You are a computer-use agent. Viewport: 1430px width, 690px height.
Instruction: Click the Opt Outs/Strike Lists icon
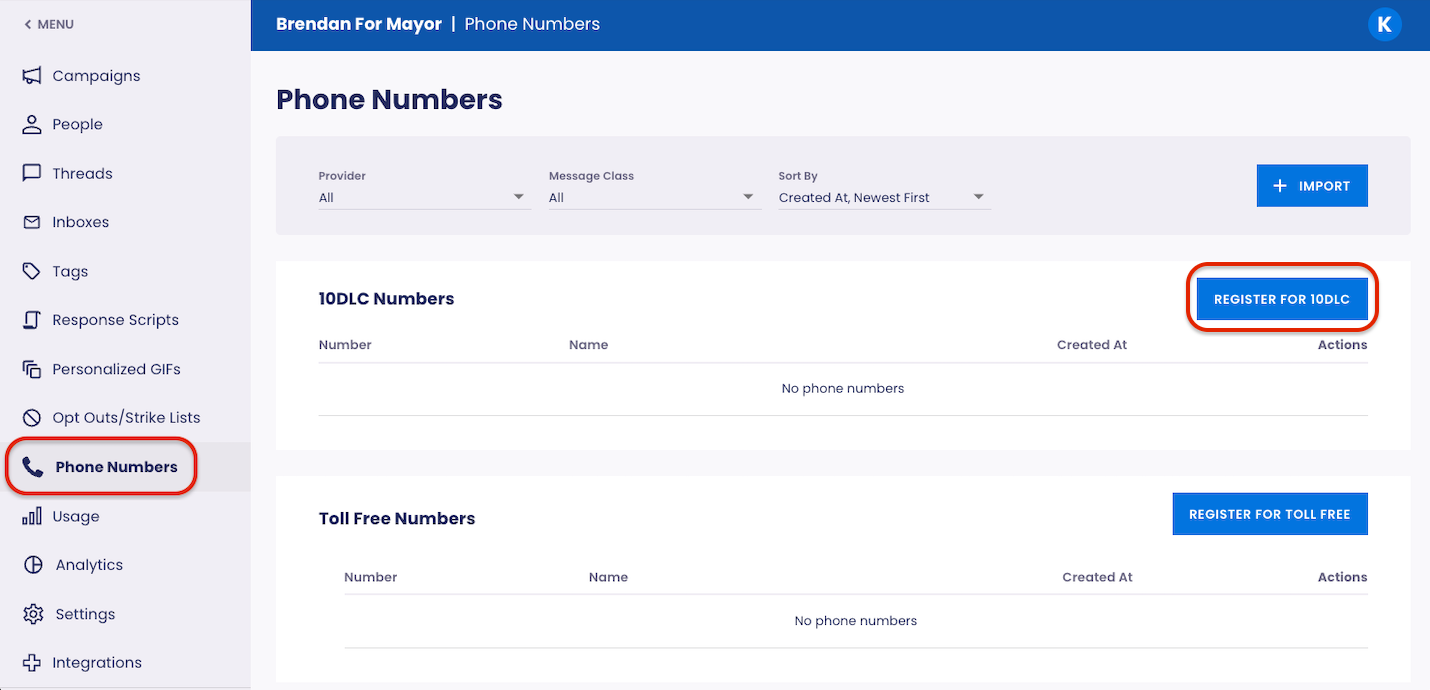tap(33, 417)
